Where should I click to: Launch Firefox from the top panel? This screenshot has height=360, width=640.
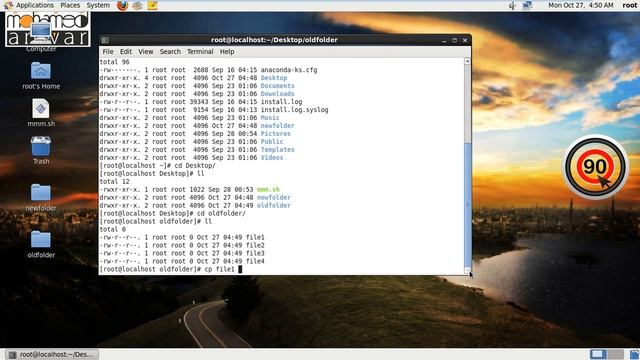click(x=122, y=5)
